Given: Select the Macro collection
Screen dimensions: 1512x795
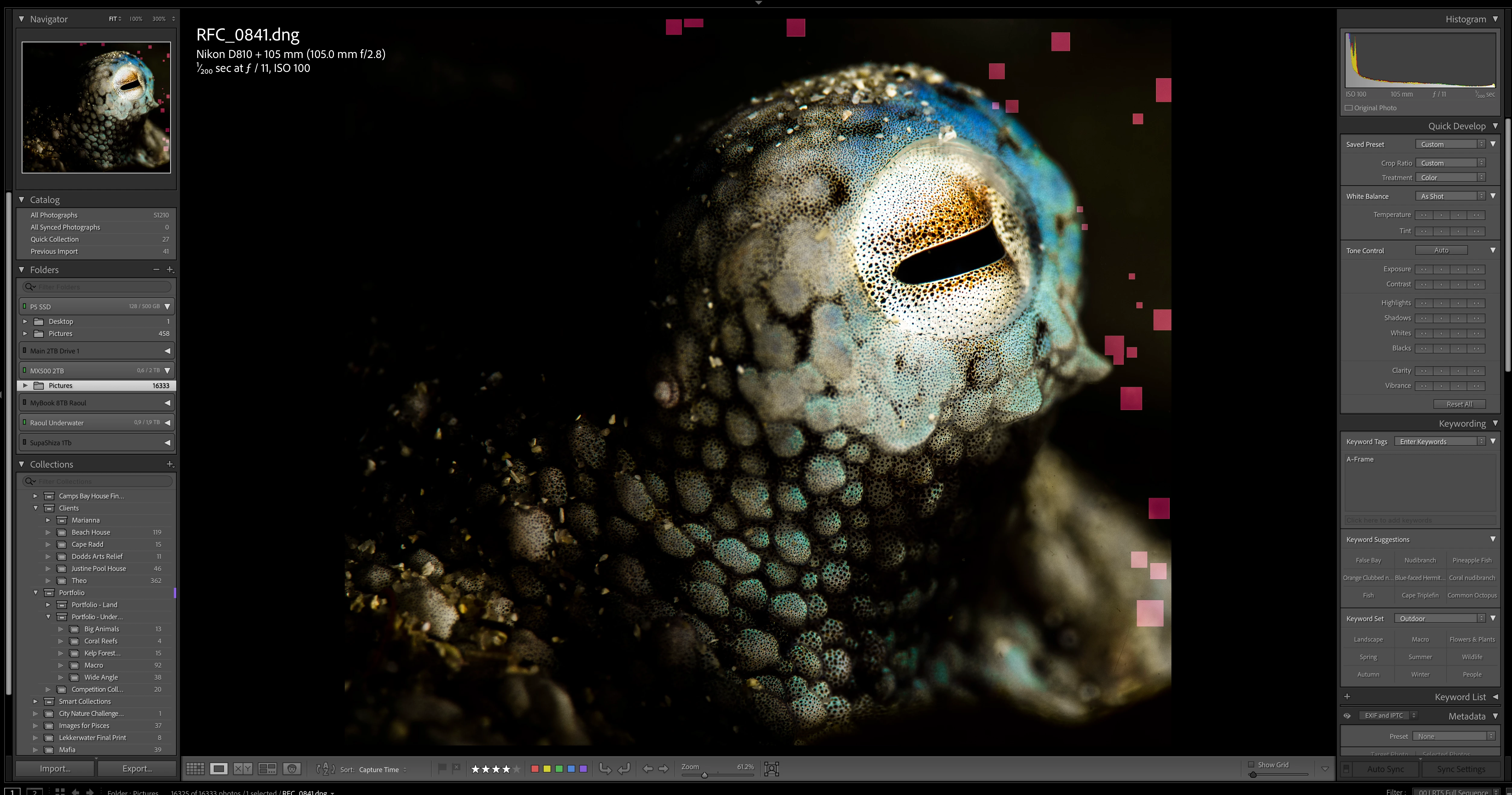Looking at the screenshot, I should 93,665.
